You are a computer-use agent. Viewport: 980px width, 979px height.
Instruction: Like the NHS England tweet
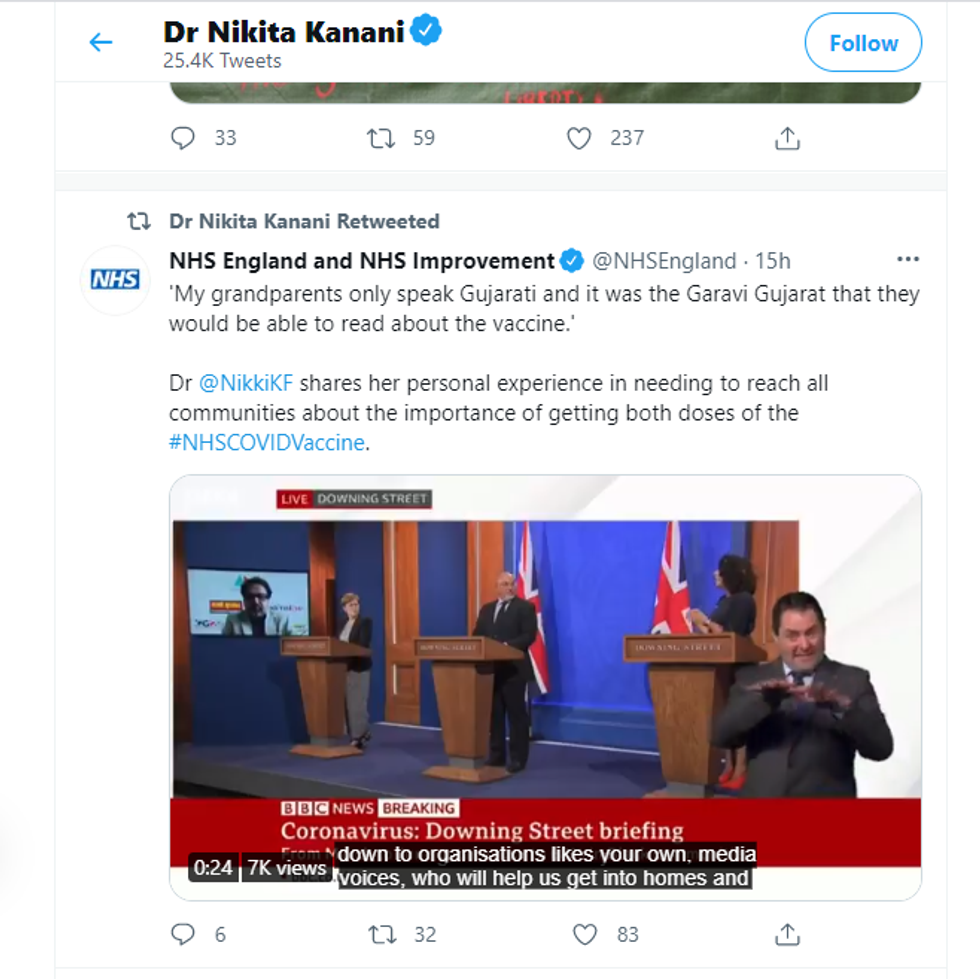585,934
